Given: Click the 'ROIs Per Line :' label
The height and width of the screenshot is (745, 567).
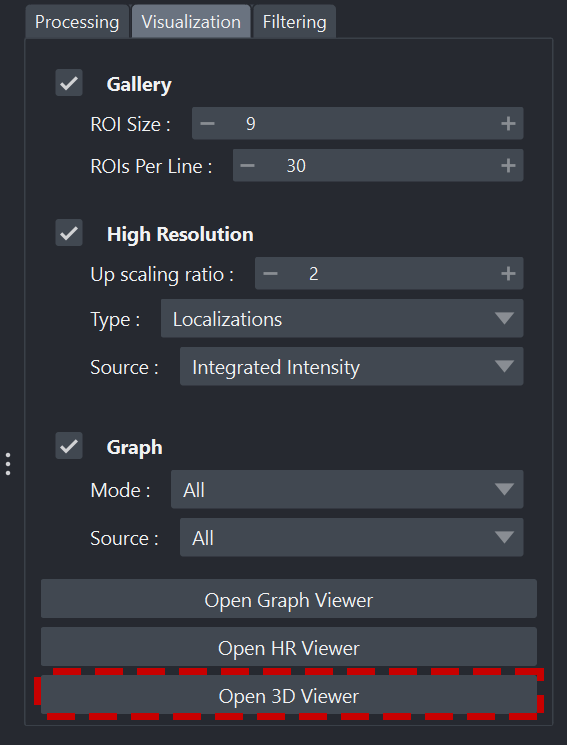Looking at the screenshot, I should coord(151,166).
